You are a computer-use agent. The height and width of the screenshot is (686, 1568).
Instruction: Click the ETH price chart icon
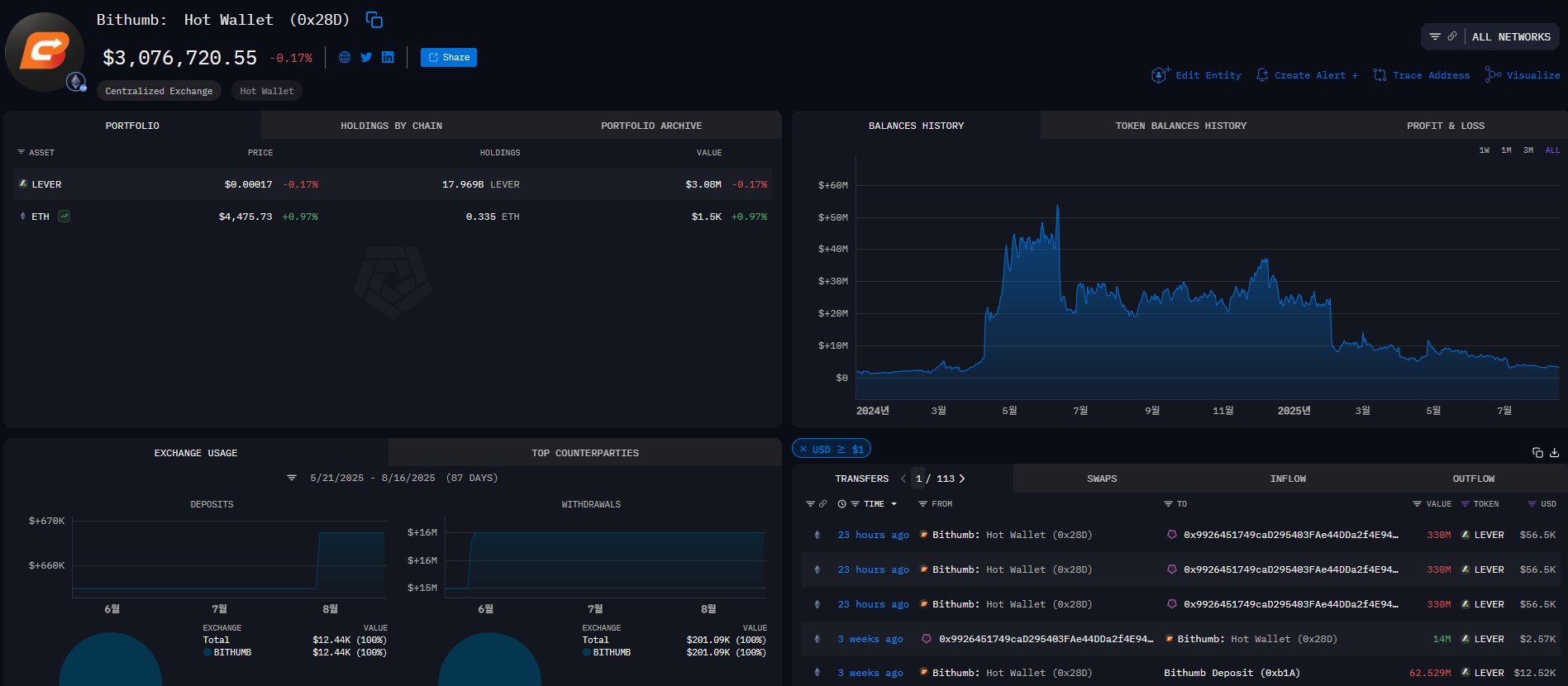(64, 217)
